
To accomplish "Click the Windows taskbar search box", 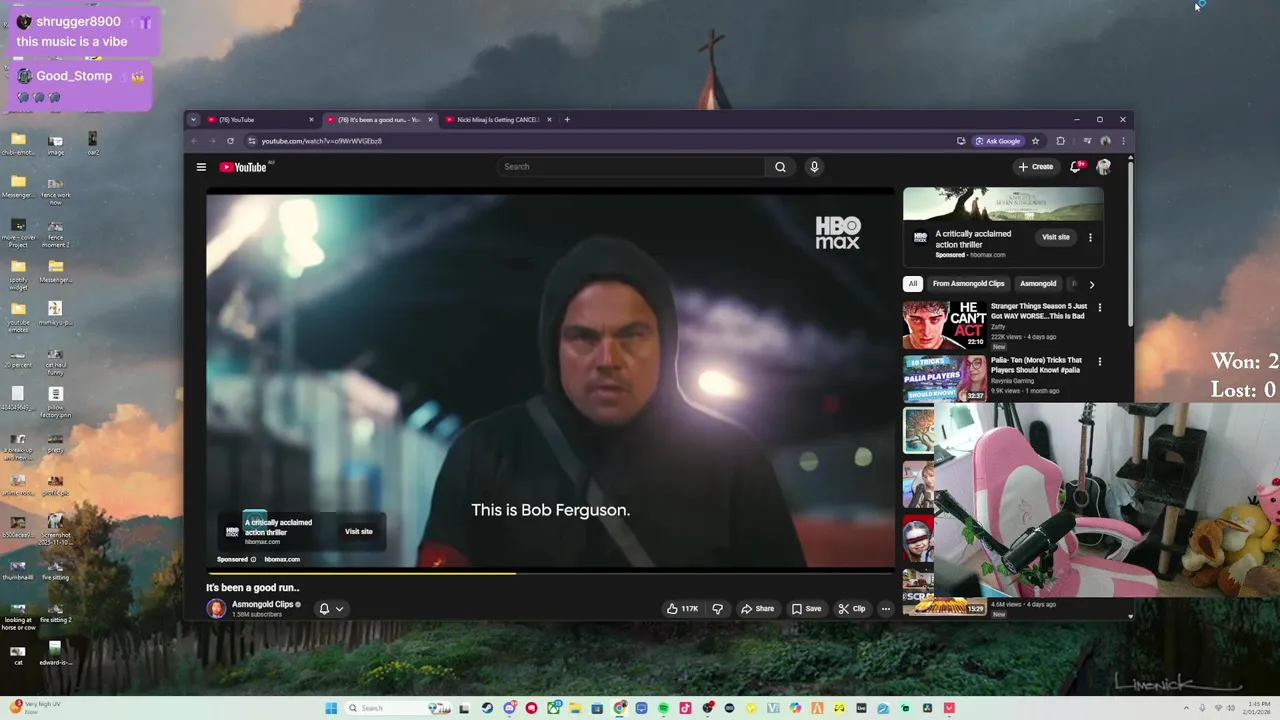I will point(398,708).
